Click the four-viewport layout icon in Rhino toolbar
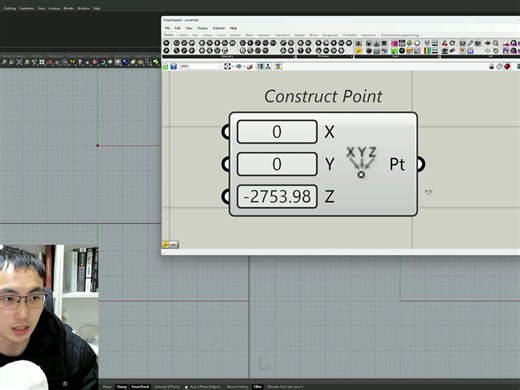 click(42, 62)
